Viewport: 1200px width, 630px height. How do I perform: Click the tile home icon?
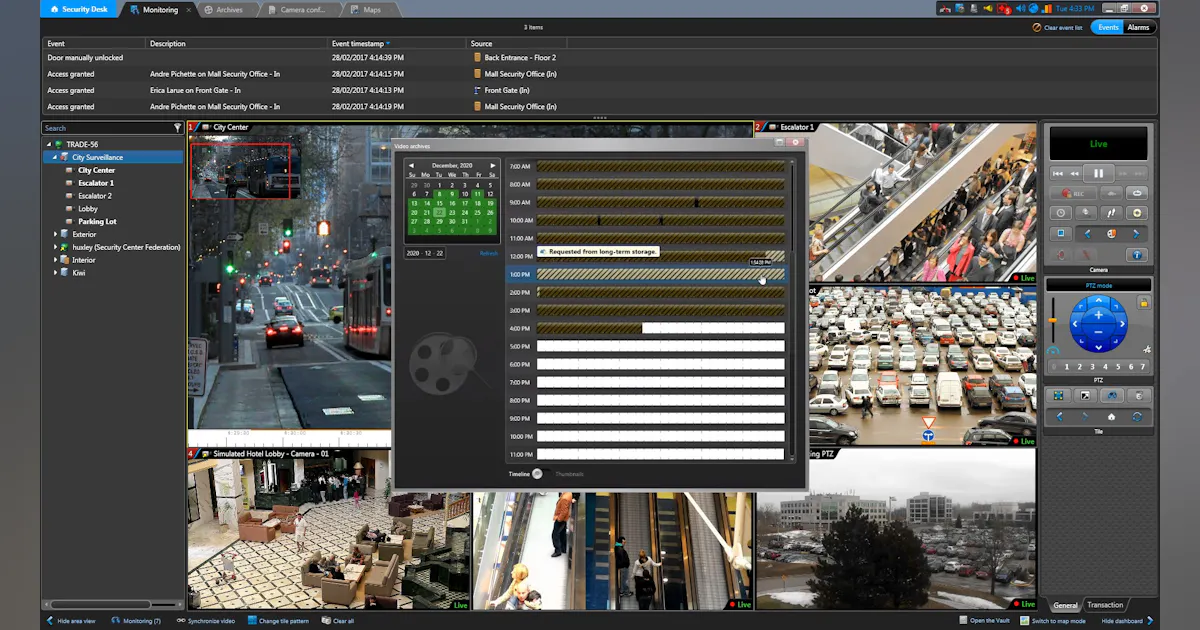(1111, 417)
